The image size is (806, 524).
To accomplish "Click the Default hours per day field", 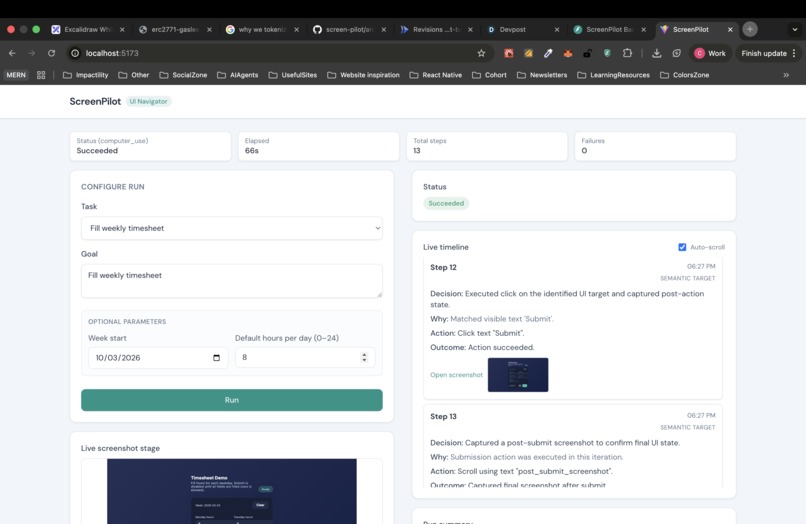I will (305, 357).
